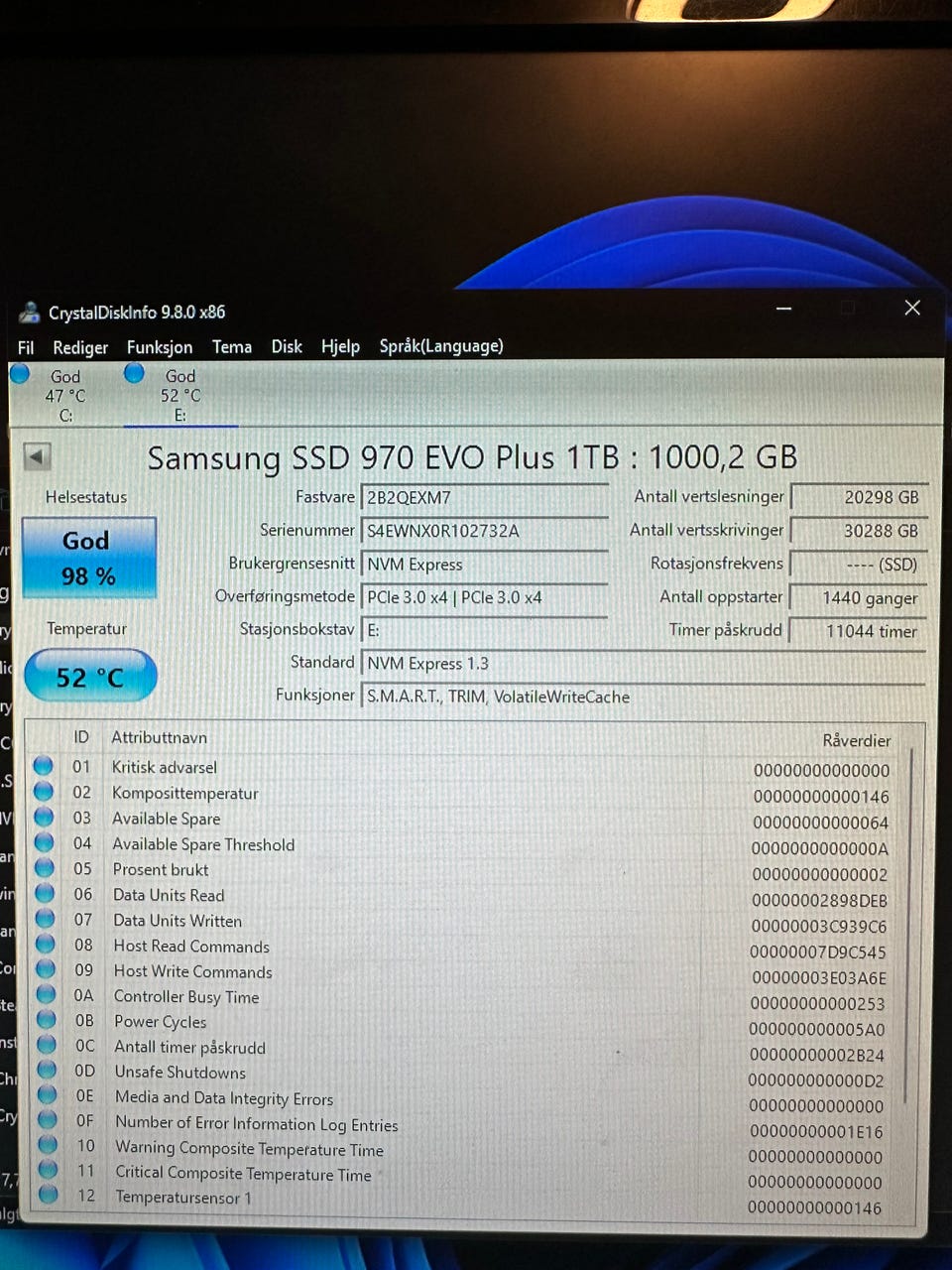Select raw value 00000000001E16
Viewport: 952px width, 1270px height.
(816, 1131)
